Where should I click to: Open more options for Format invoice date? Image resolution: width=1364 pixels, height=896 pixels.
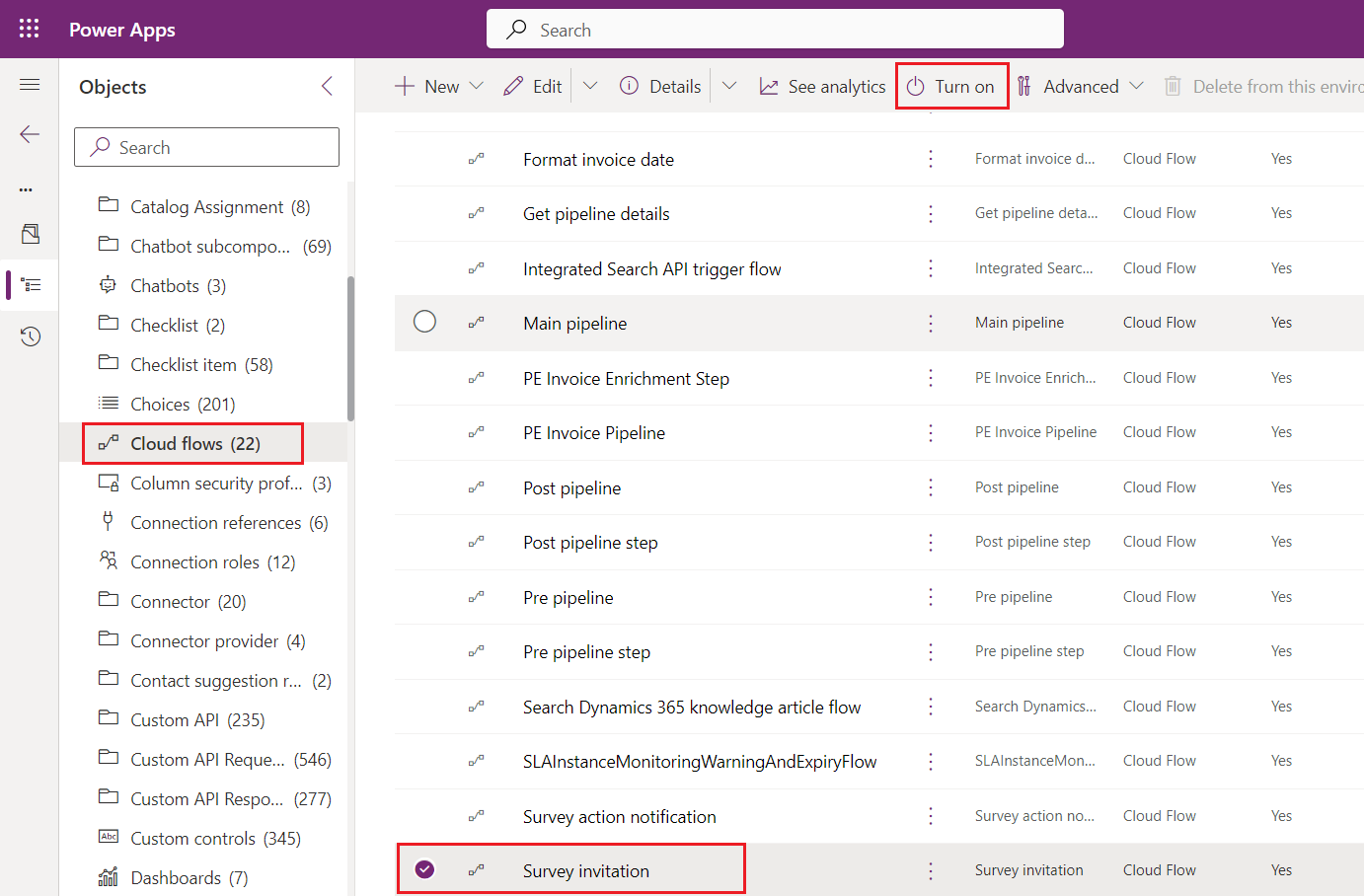tap(931, 159)
